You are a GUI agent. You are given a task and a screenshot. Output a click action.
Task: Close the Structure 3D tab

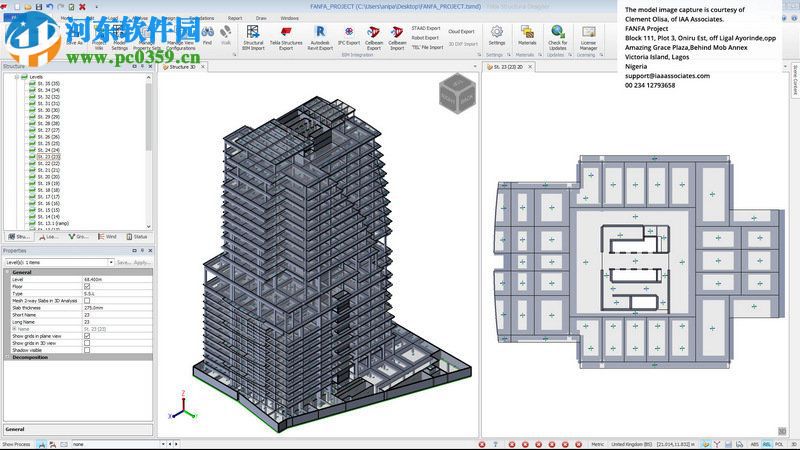pos(203,67)
